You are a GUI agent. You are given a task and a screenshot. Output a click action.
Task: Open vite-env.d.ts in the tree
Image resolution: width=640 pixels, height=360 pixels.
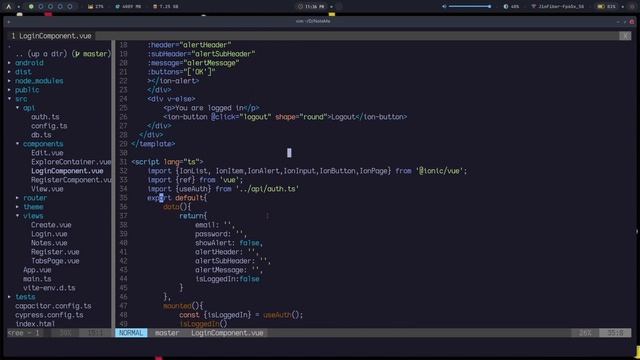49,288
